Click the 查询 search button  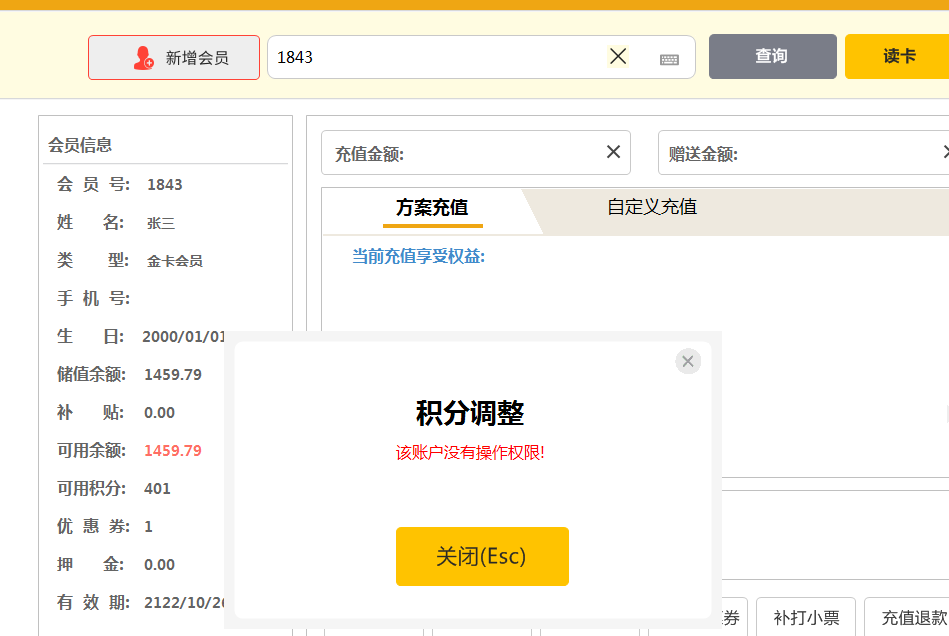coord(772,57)
